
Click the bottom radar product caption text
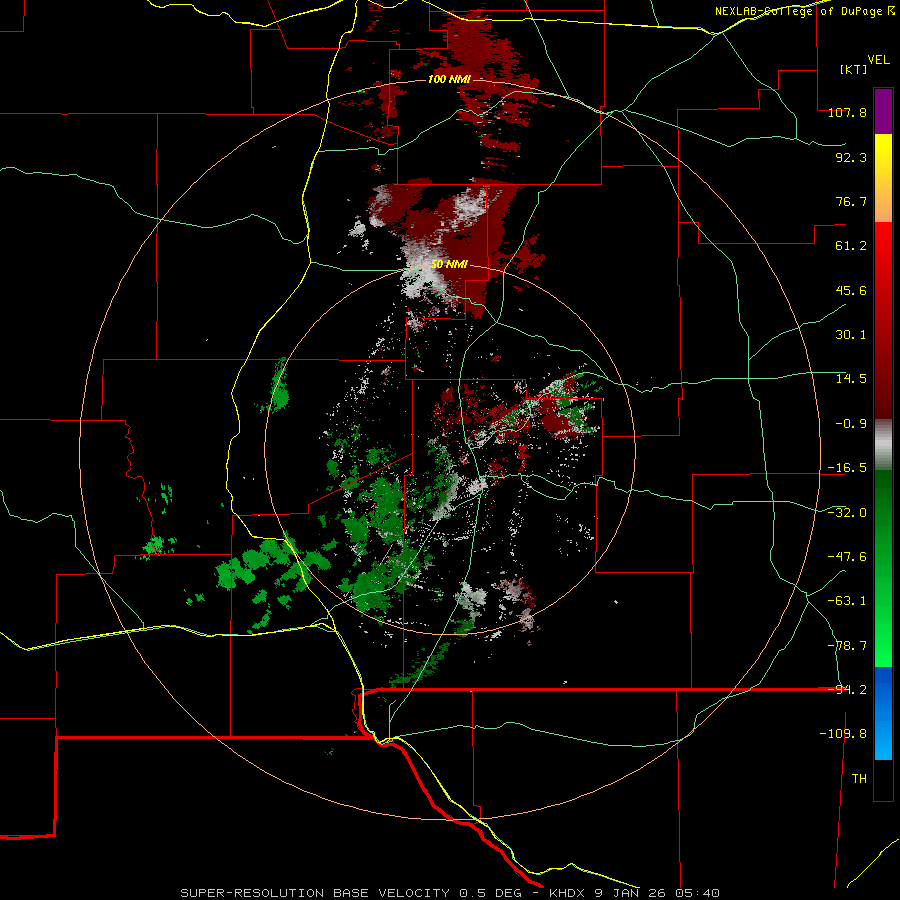click(450, 893)
